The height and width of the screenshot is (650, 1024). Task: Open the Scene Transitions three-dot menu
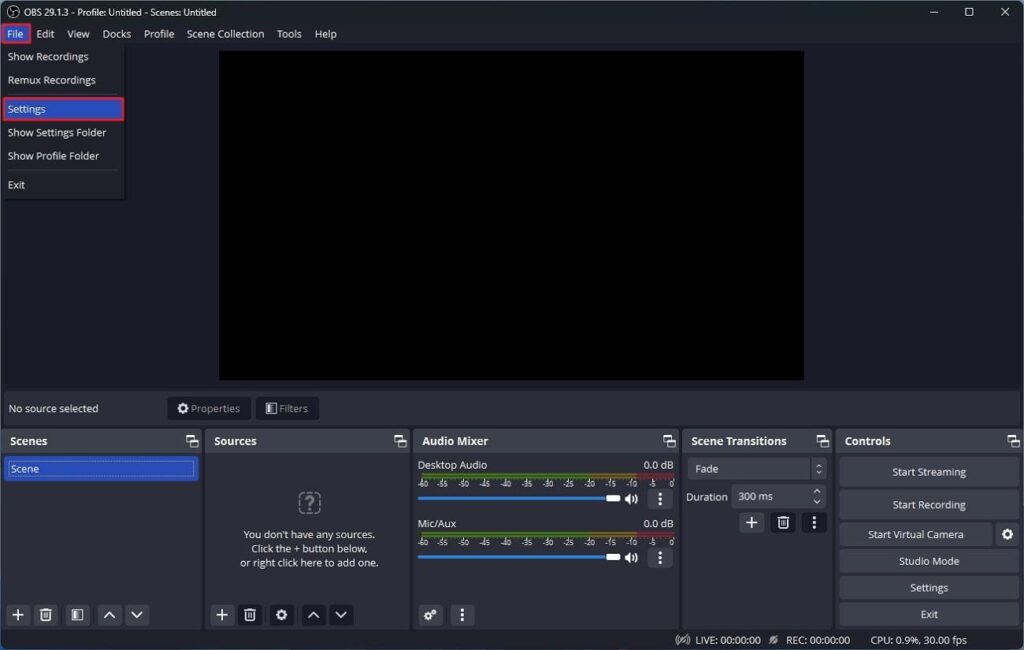tap(815, 522)
